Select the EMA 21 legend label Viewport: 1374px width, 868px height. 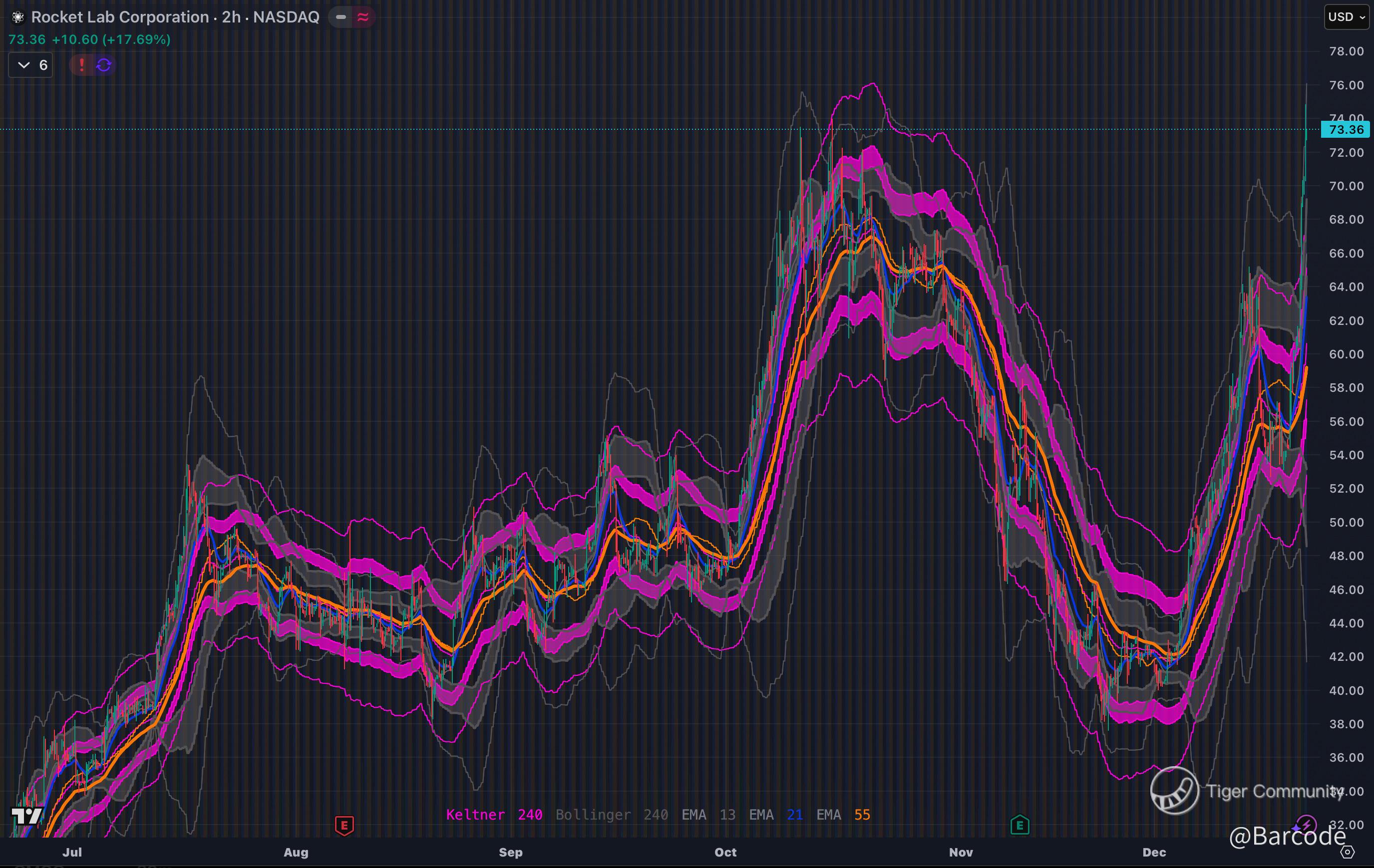coord(775,815)
